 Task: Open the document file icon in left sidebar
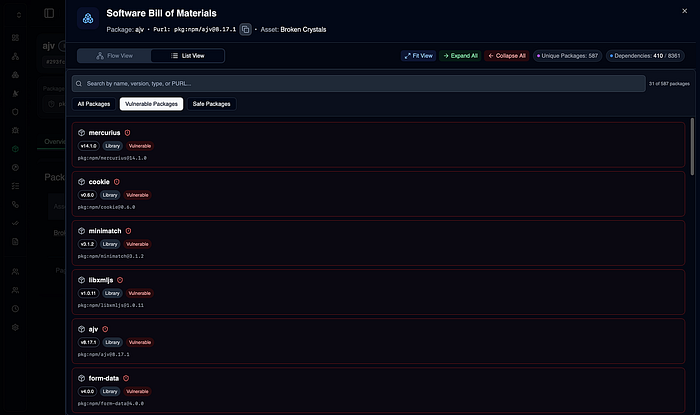(x=15, y=241)
